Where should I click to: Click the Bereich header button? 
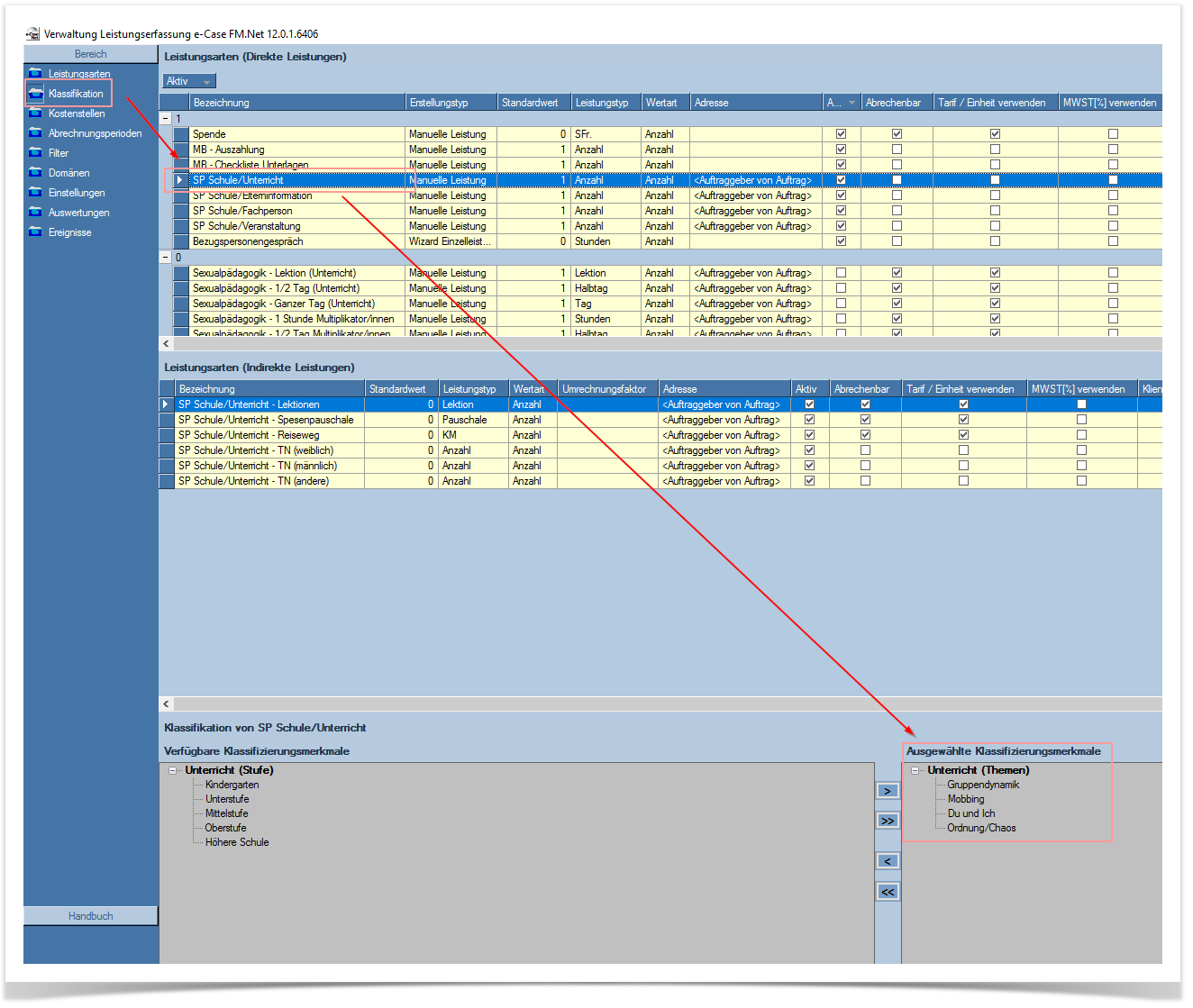(x=91, y=54)
